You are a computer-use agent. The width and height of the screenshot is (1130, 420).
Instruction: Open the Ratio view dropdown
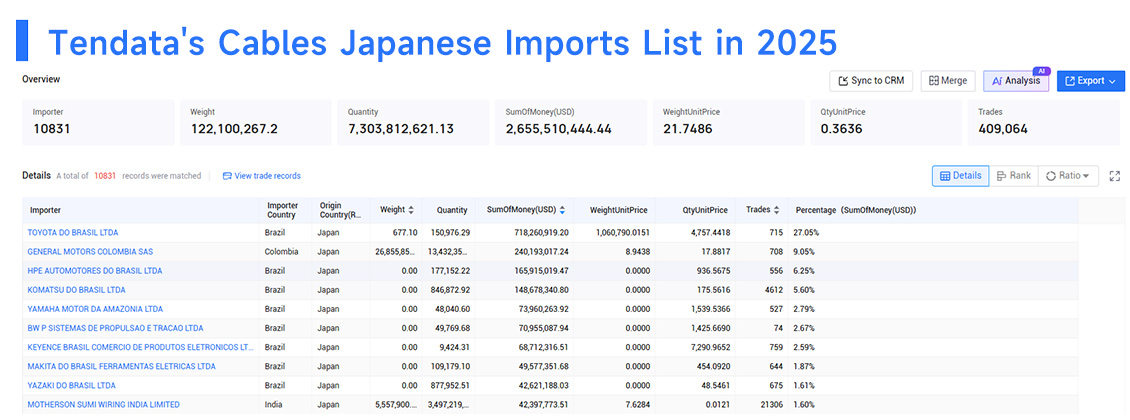point(1067,176)
